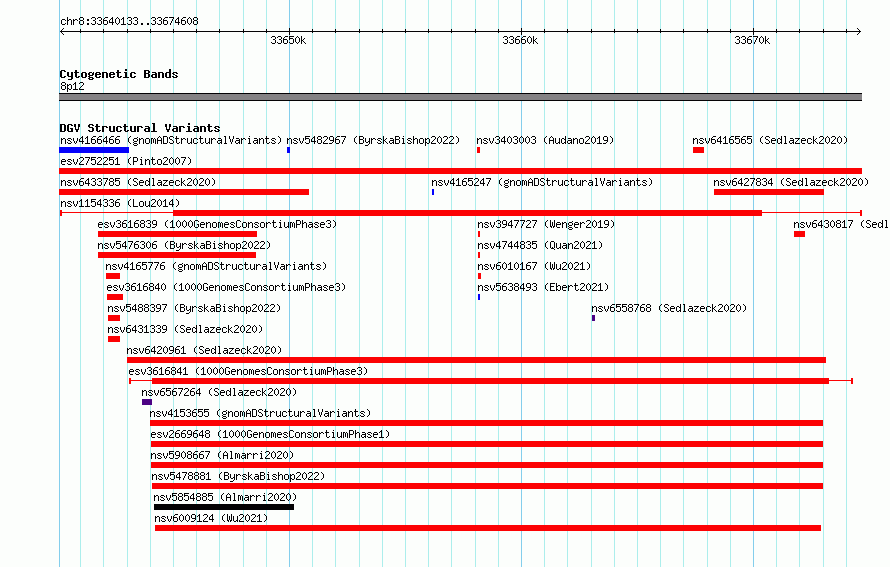Screen dimensions: 890x567
Task: Click the red esv2669648 variant bar
Action: point(487,444)
